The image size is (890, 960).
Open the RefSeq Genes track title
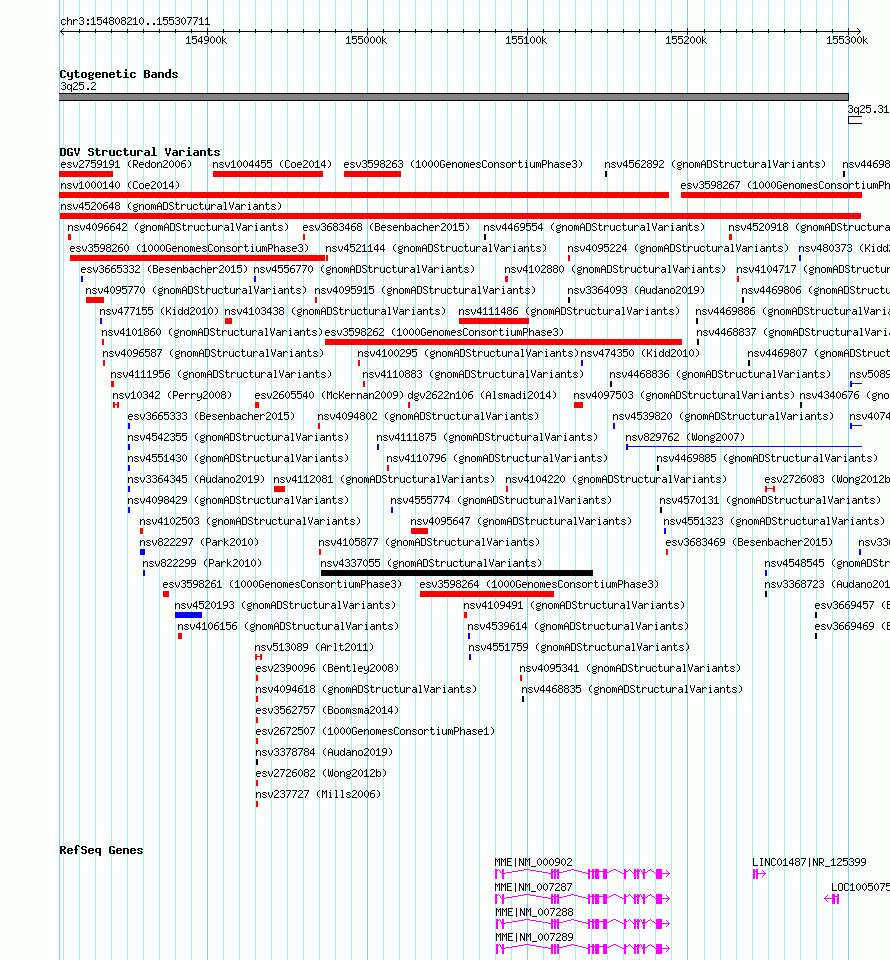pyautogui.click(x=101, y=850)
